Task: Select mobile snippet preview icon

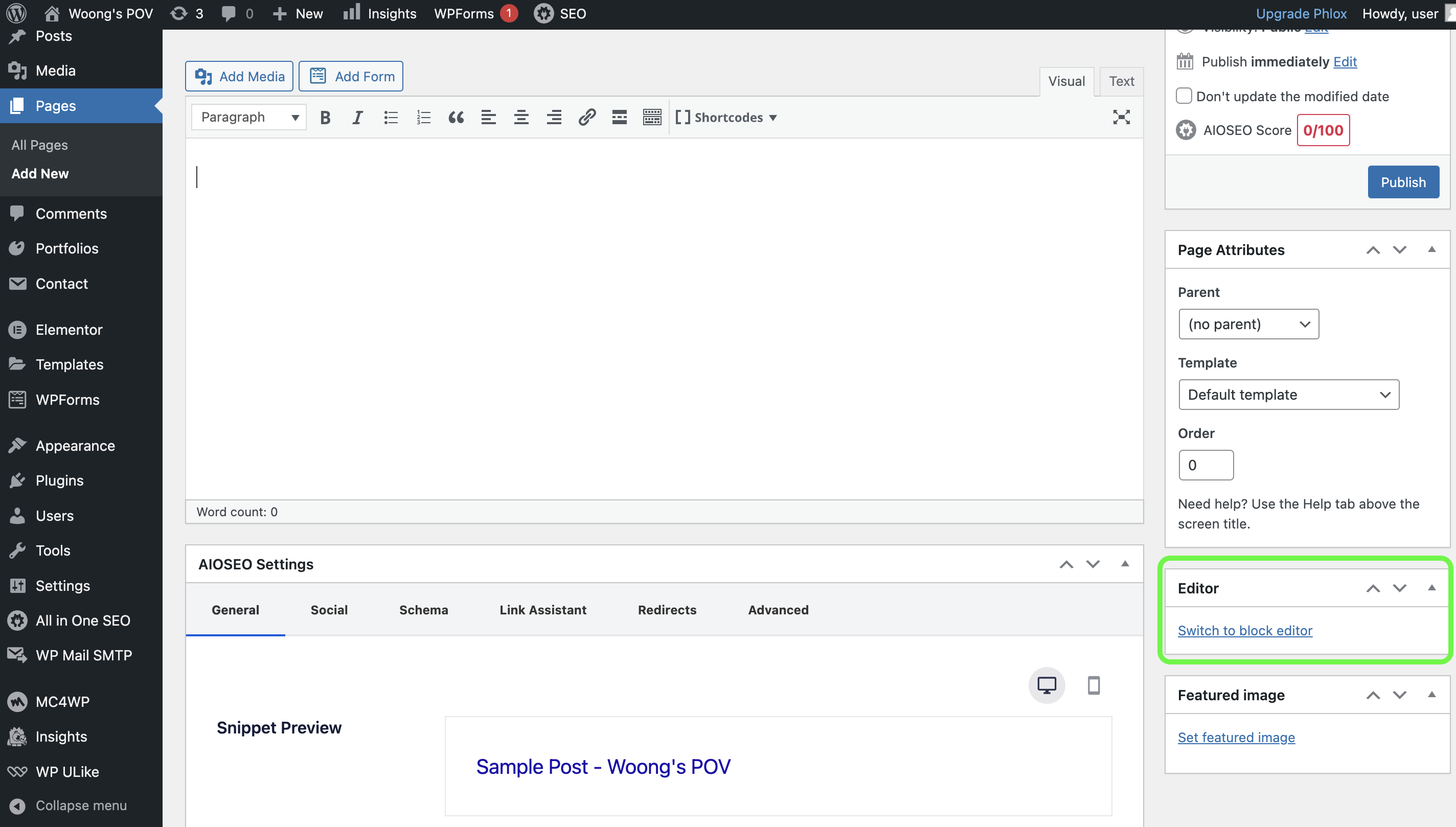Action: pyautogui.click(x=1094, y=685)
